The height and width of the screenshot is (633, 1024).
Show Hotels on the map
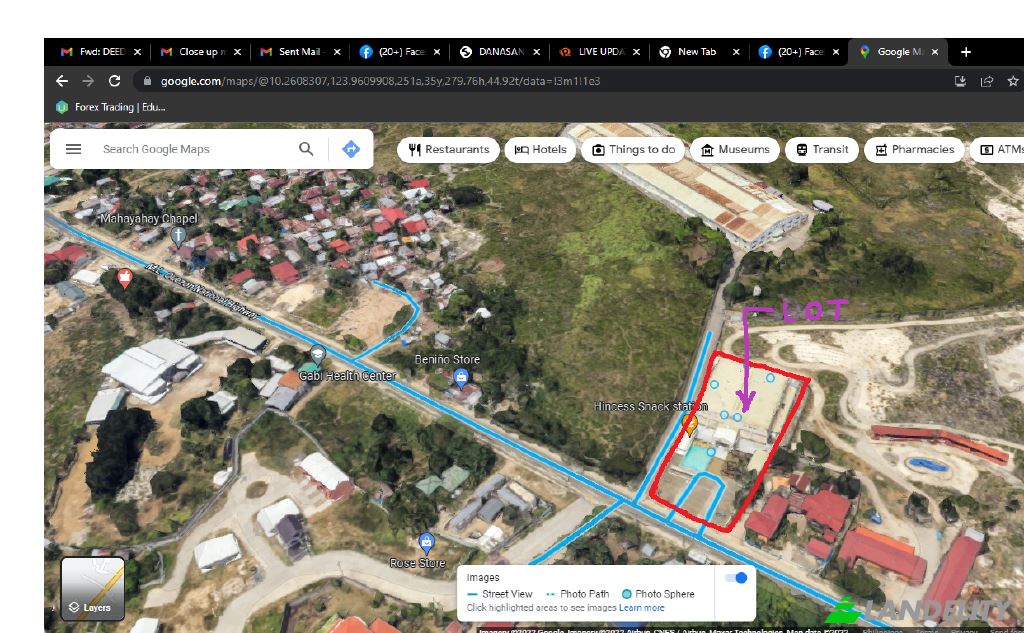tap(540, 150)
